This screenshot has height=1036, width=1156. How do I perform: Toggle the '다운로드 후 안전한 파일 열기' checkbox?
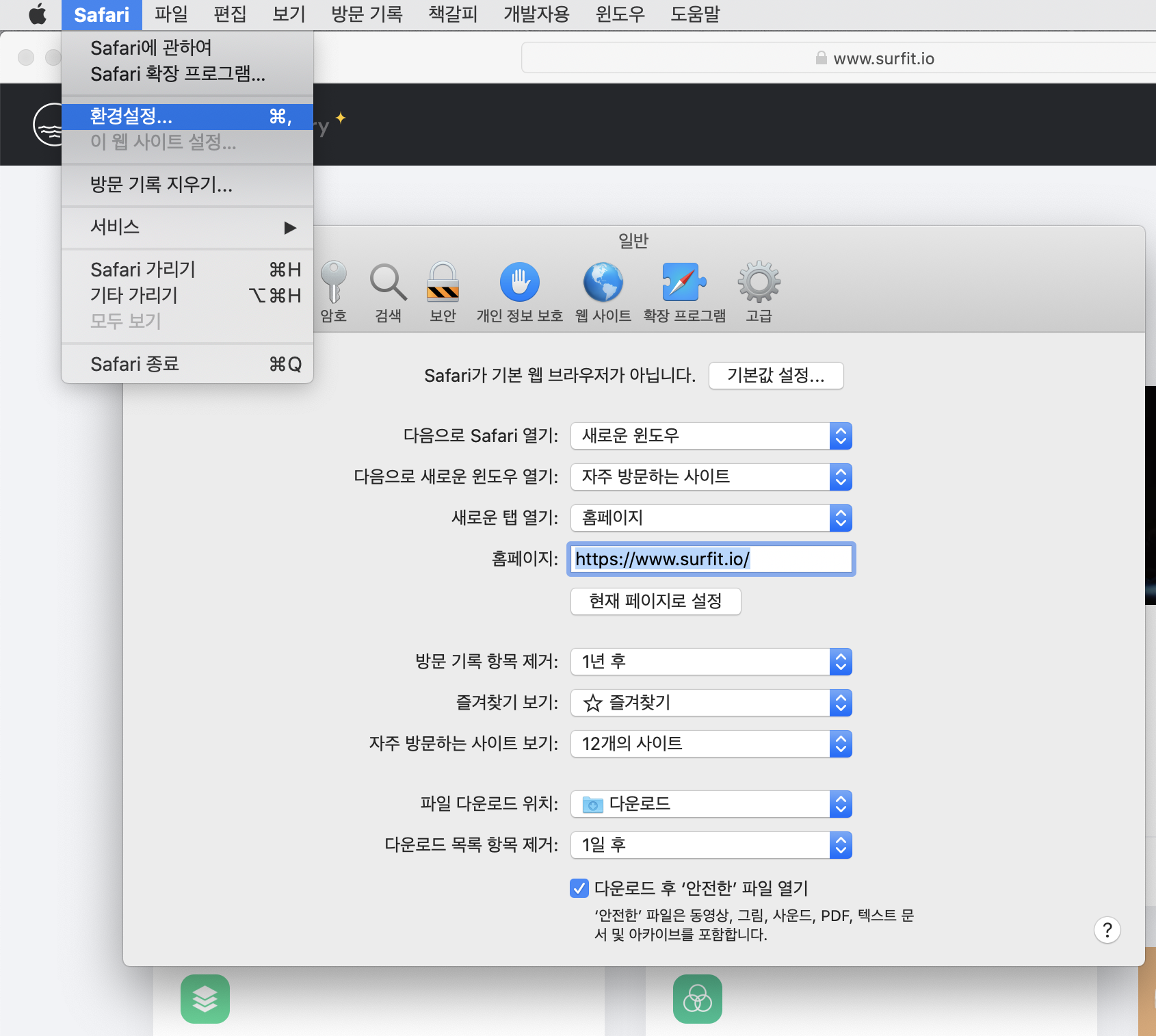click(x=579, y=888)
